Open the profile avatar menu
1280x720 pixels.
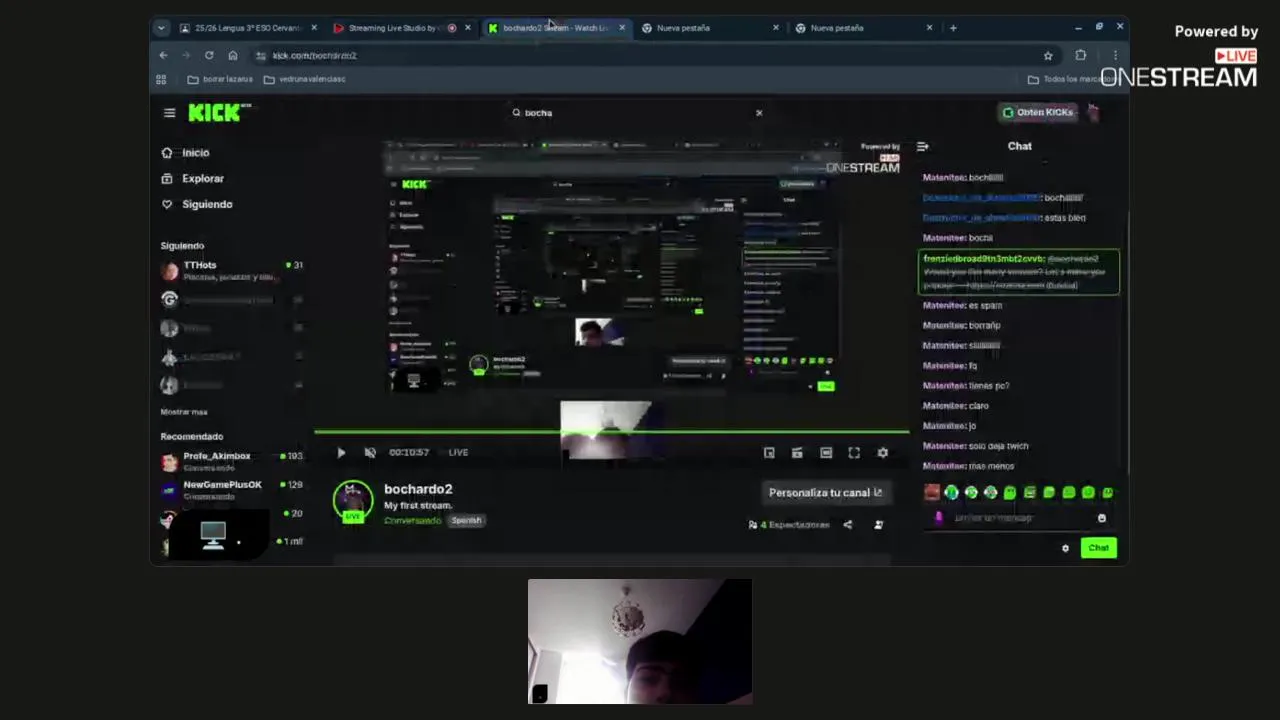1094,112
